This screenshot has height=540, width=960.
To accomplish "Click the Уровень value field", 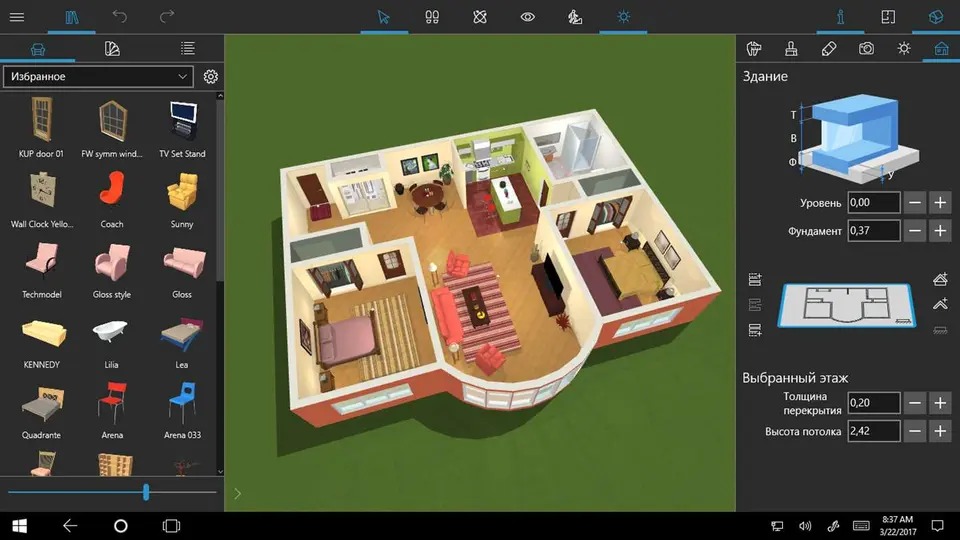I will pyautogui.click(x=874, y=203).
